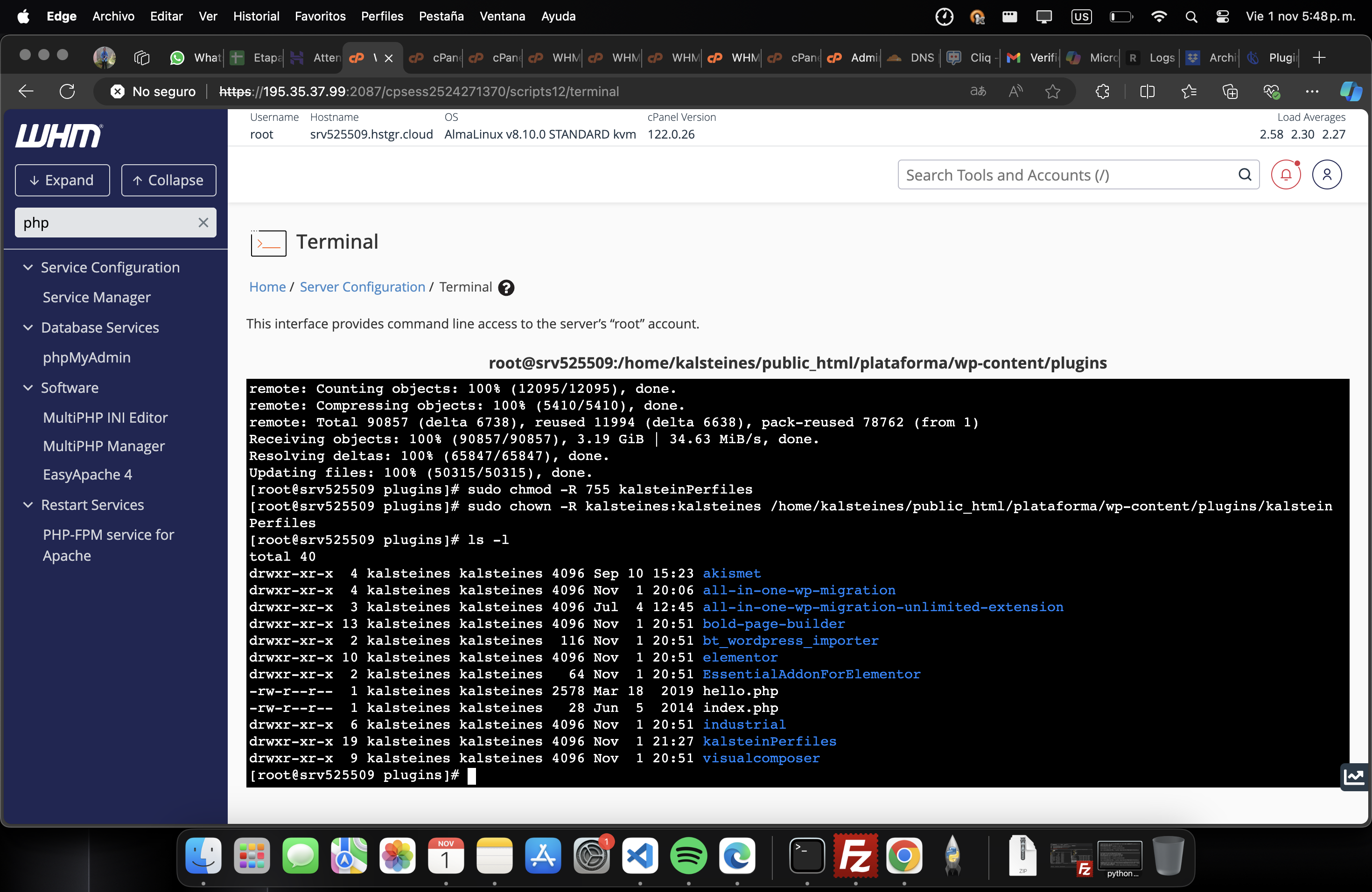1372x892 pixels.
Task: Reload the page with refresh icon
Action: pos(68,91)
